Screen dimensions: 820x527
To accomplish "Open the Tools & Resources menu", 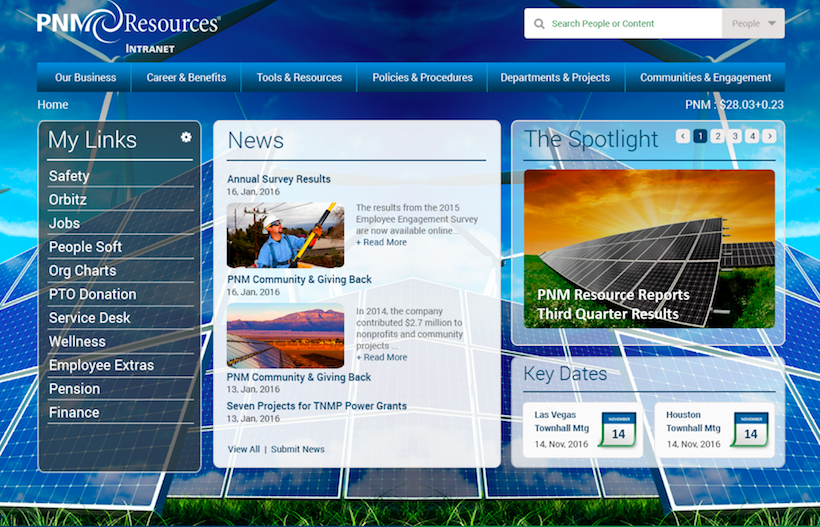I will [299, 77].
